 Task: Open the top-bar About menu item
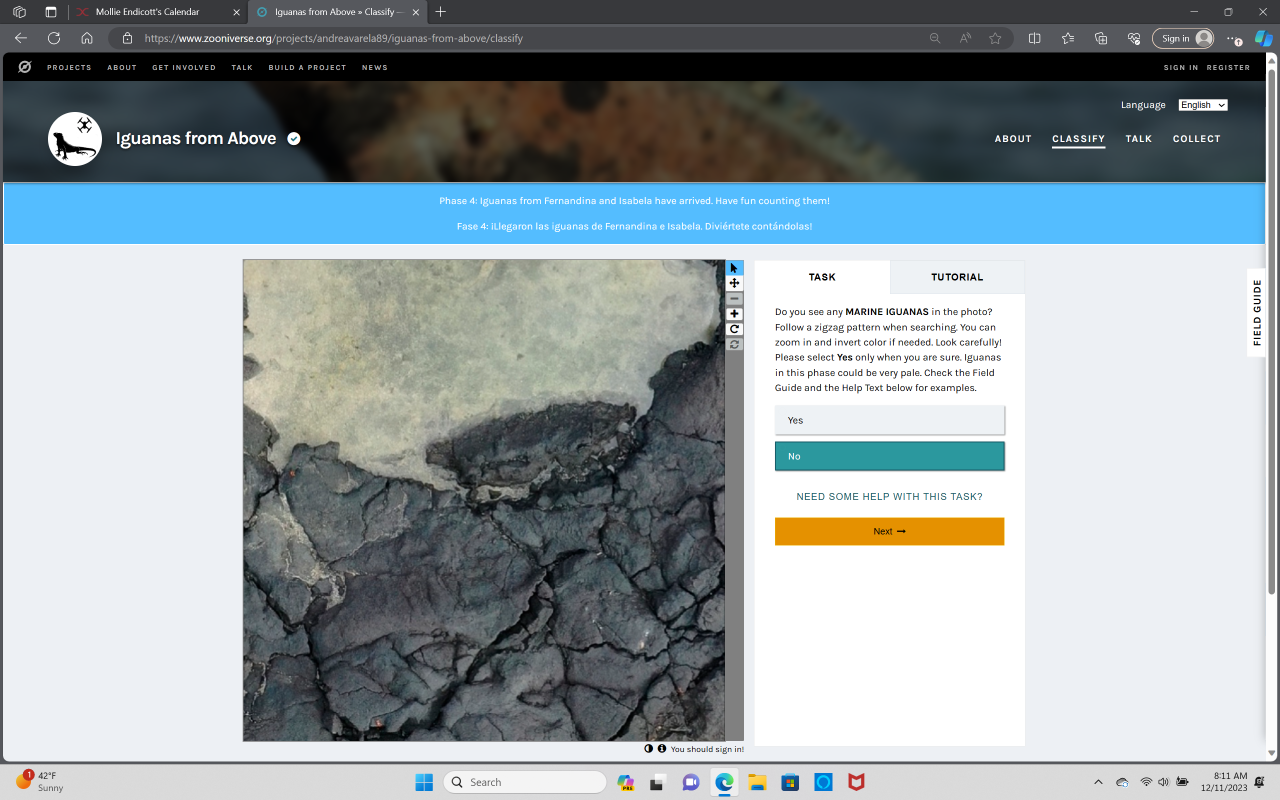tap(122, 68)
